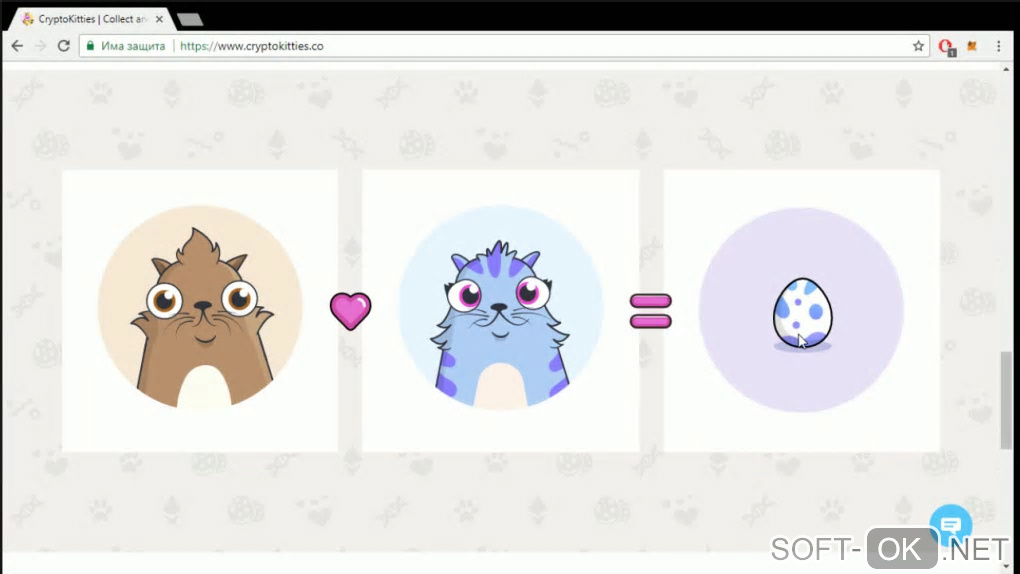Open the Chrome three-dot menu

coord(999,46)
